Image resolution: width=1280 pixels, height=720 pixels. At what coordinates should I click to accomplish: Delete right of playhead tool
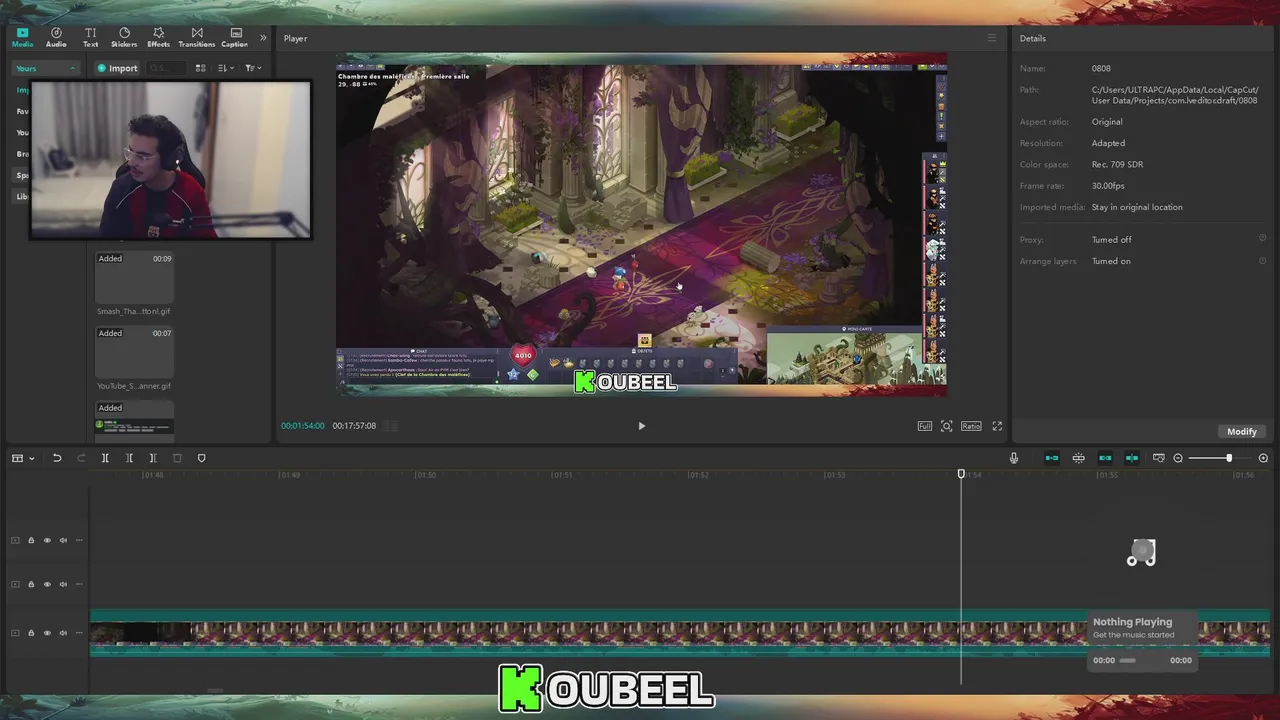click(153, 458)
